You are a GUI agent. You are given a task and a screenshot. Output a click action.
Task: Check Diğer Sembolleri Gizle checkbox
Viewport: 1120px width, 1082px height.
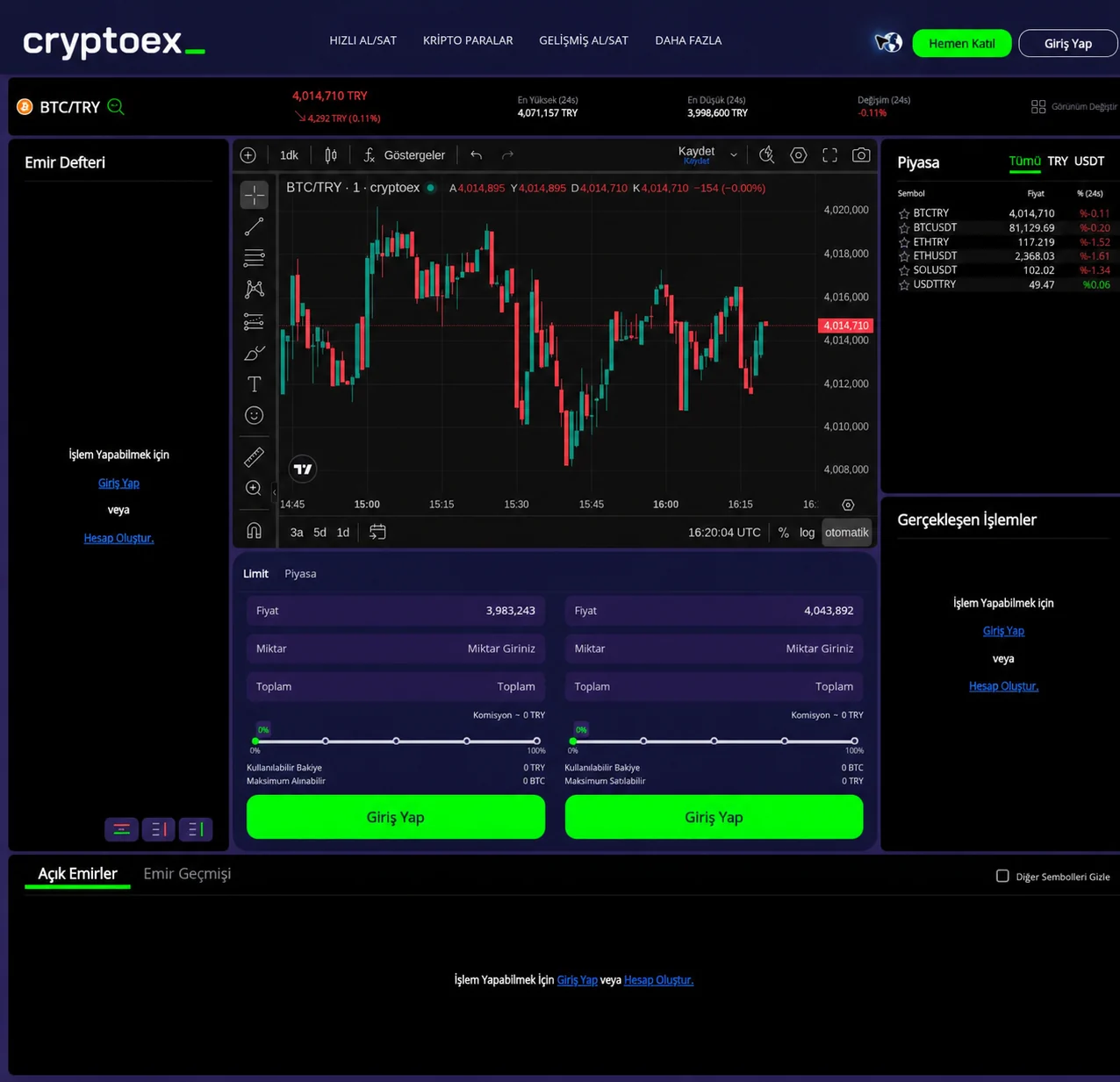coord(1002,876)
